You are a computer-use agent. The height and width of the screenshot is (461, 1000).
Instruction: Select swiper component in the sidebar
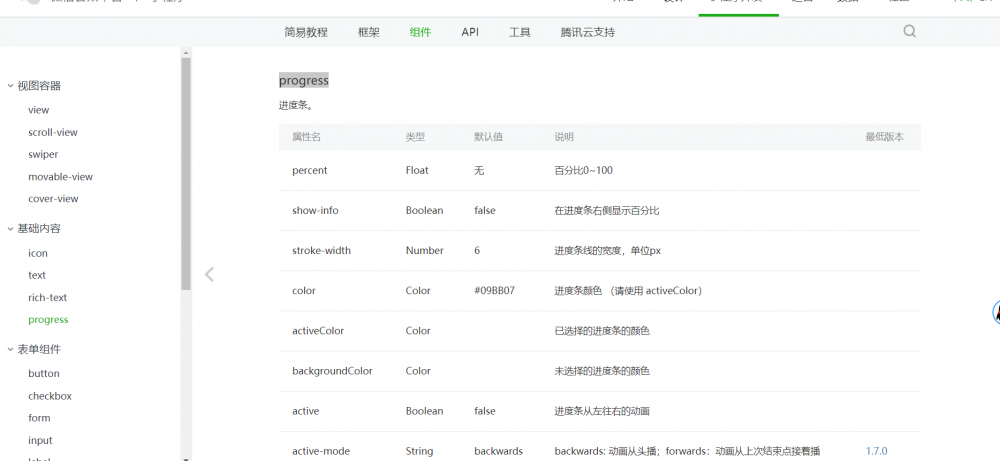(43, 154)
